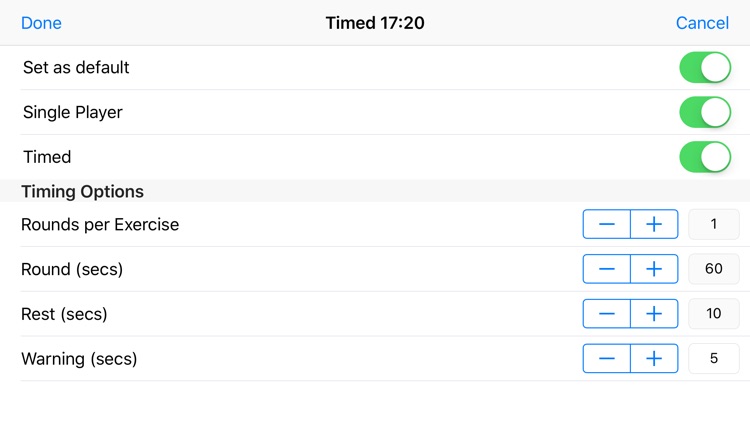Tap the Set as default label

[x=76, y=68]
